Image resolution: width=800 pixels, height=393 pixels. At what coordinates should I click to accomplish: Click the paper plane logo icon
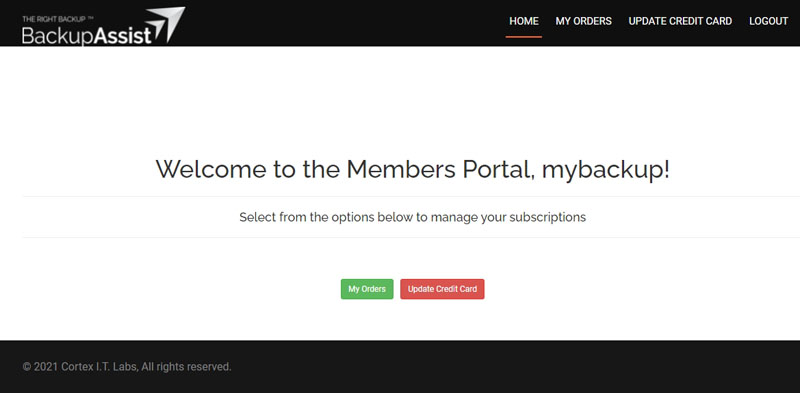(165, 24)
